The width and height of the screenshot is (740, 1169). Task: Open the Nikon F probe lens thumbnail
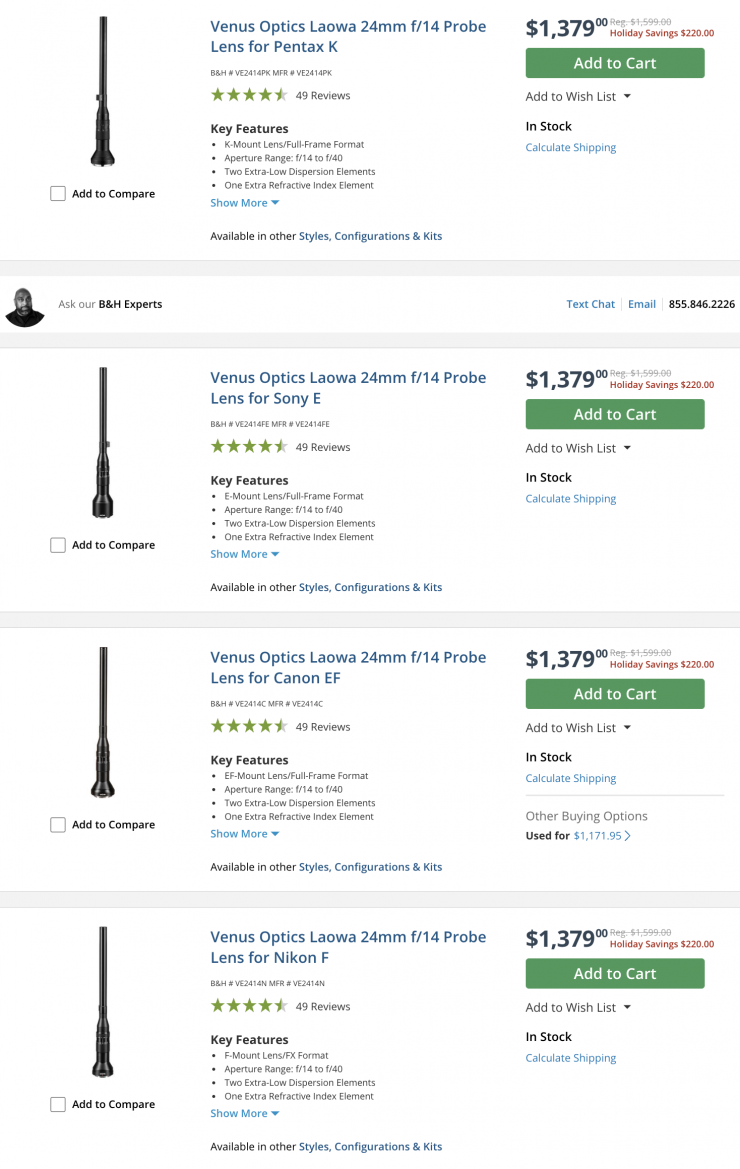pyautogui.click(x=103, y=1002)
